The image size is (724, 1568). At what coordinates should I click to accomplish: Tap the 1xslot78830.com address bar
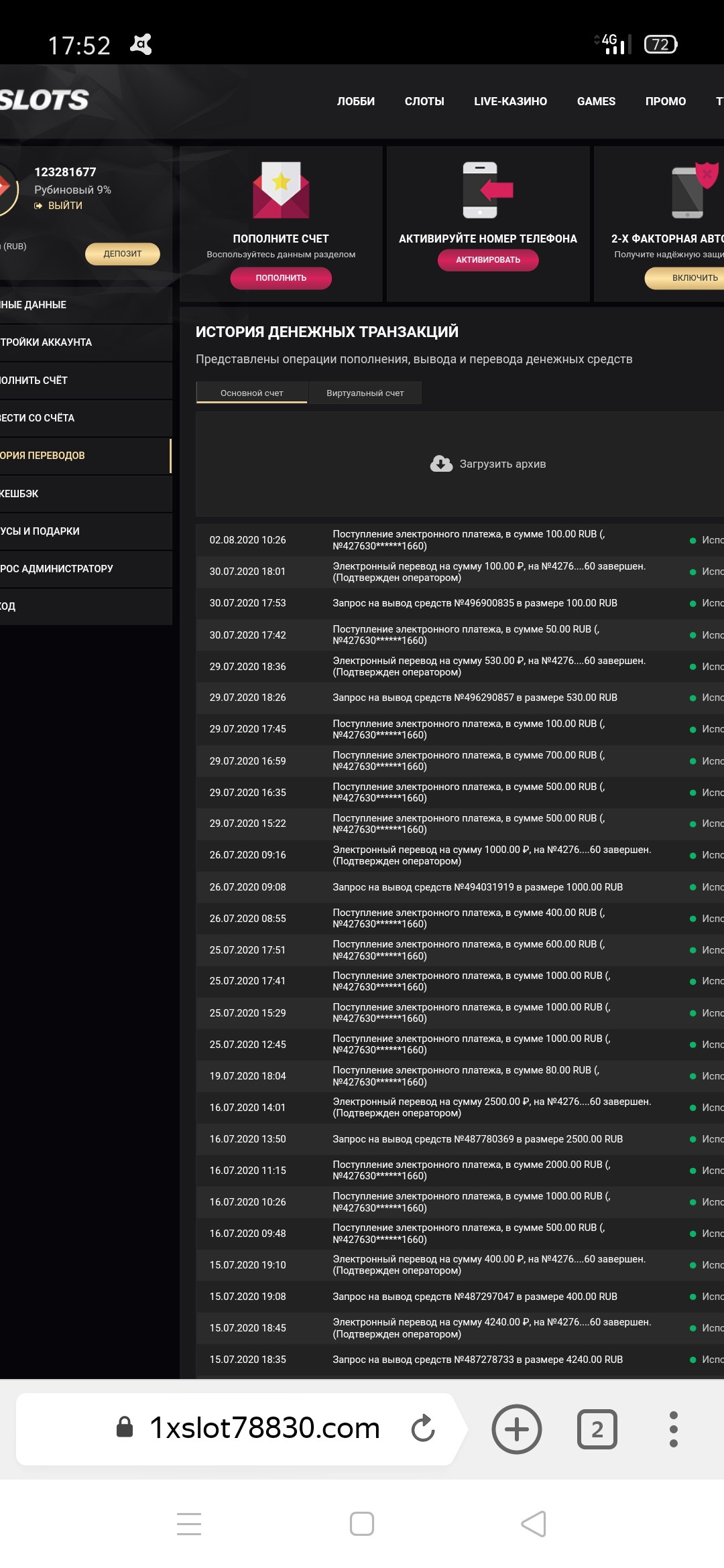264,1428
